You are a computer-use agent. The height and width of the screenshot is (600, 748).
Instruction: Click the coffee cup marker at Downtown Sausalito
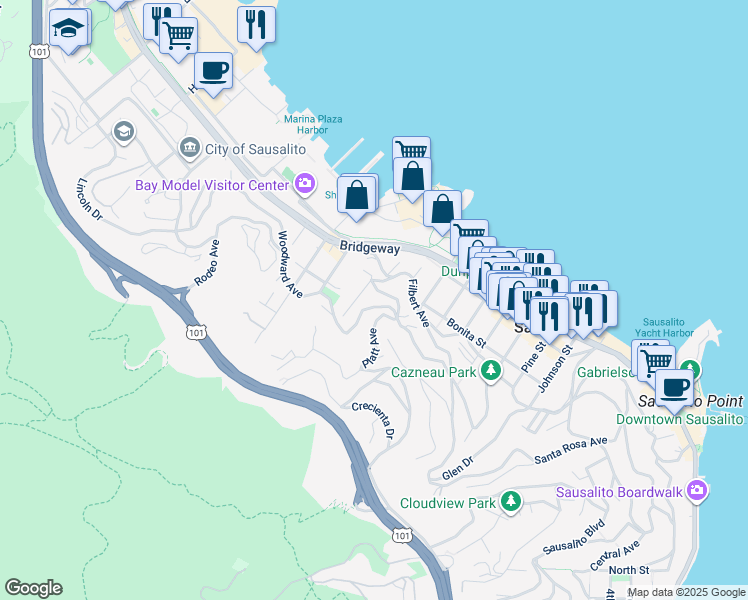click(x=674, y=392)
